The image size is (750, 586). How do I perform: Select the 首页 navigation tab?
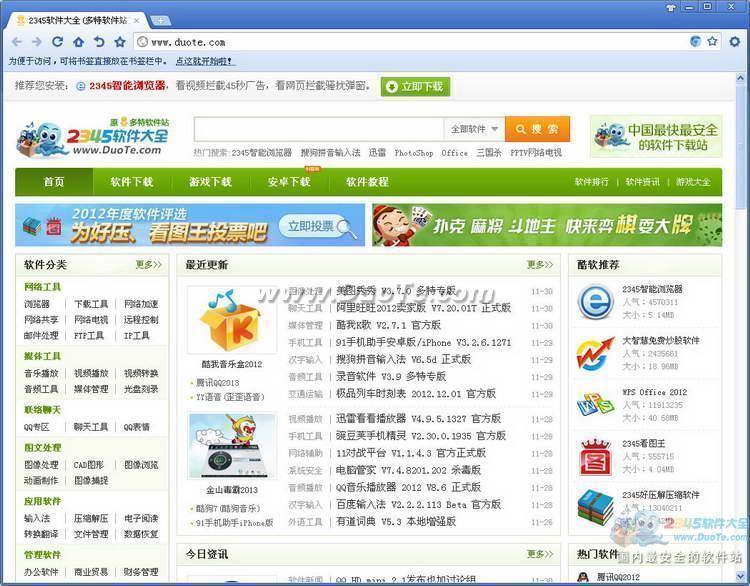pos(54,182)
